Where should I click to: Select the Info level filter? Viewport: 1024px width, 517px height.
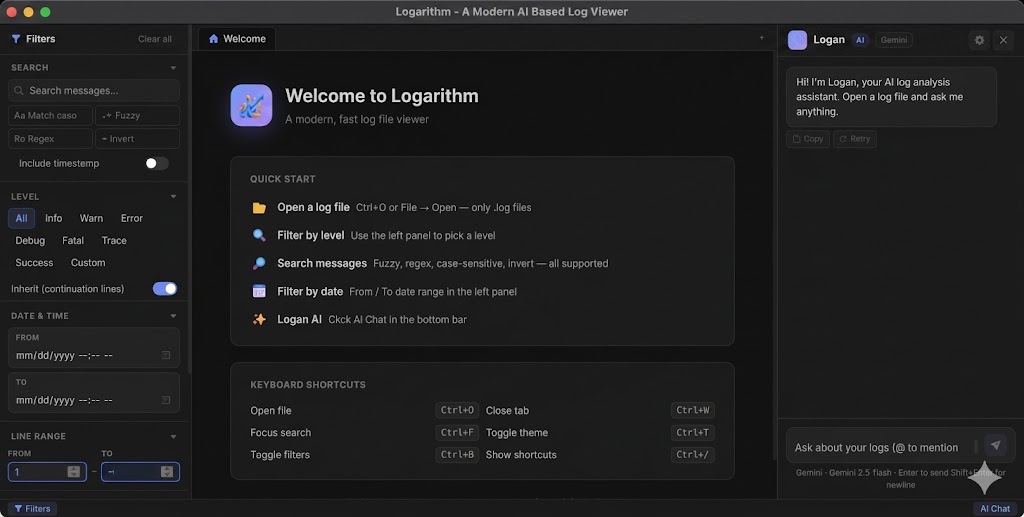pyautogui.click(x=54, y=218)
